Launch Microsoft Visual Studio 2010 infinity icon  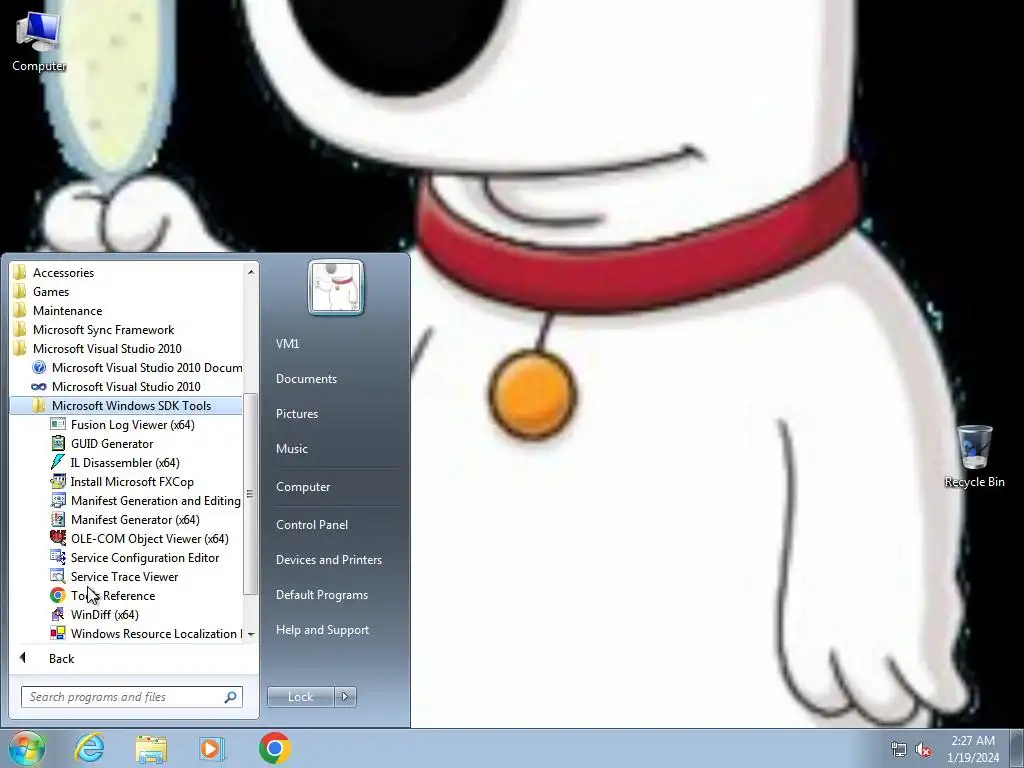[39, 387]
